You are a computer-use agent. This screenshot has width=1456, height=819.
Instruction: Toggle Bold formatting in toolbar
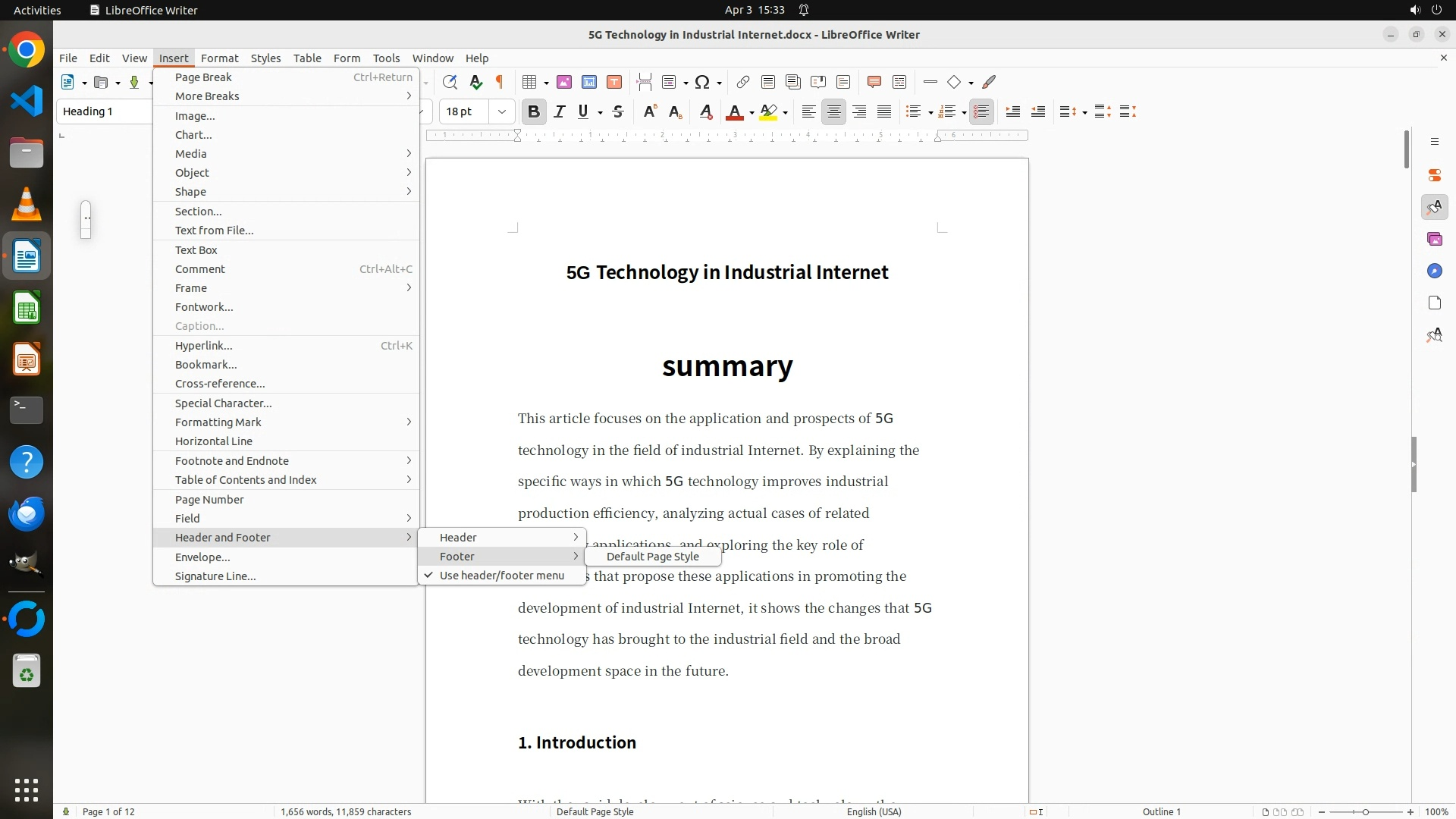[x=533, y=111]
